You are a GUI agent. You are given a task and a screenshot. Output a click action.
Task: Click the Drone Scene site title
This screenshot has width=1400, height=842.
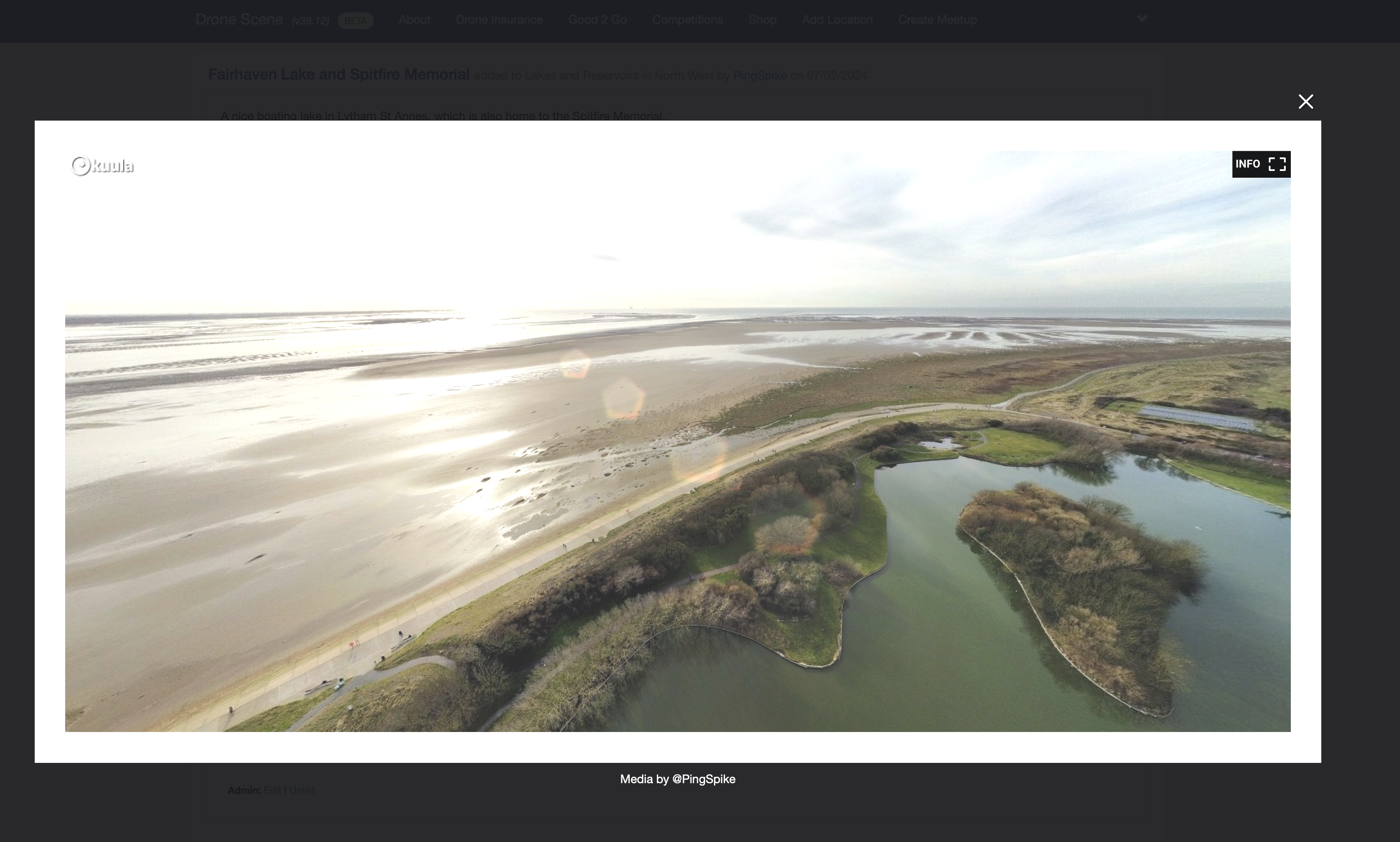239,20
